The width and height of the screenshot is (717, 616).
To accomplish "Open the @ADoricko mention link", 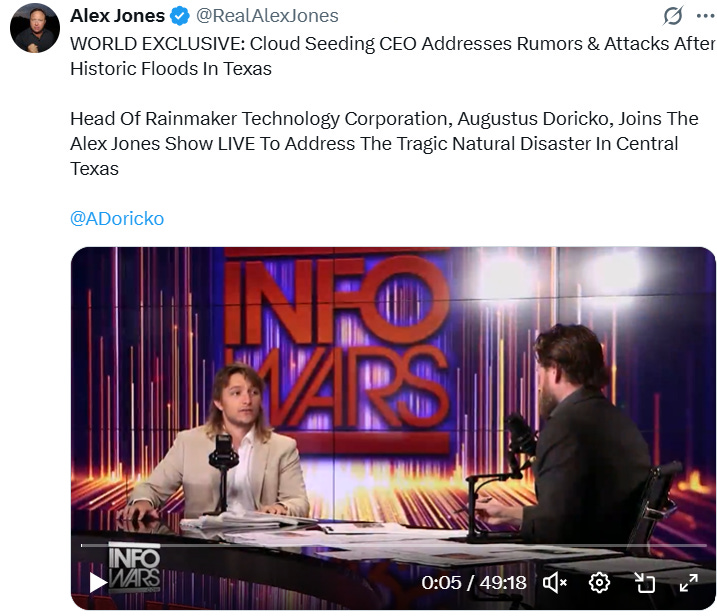I will 117,218.
